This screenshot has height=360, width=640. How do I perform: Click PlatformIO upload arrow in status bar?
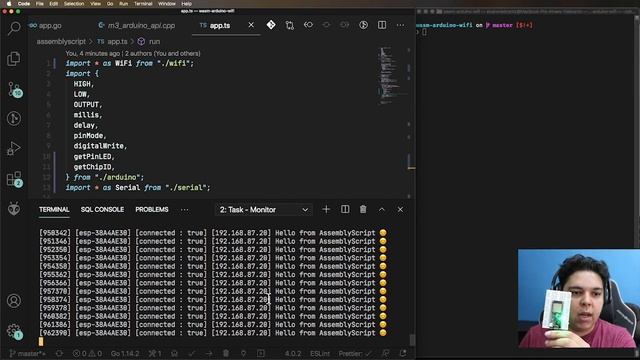(x=209, y=353)
